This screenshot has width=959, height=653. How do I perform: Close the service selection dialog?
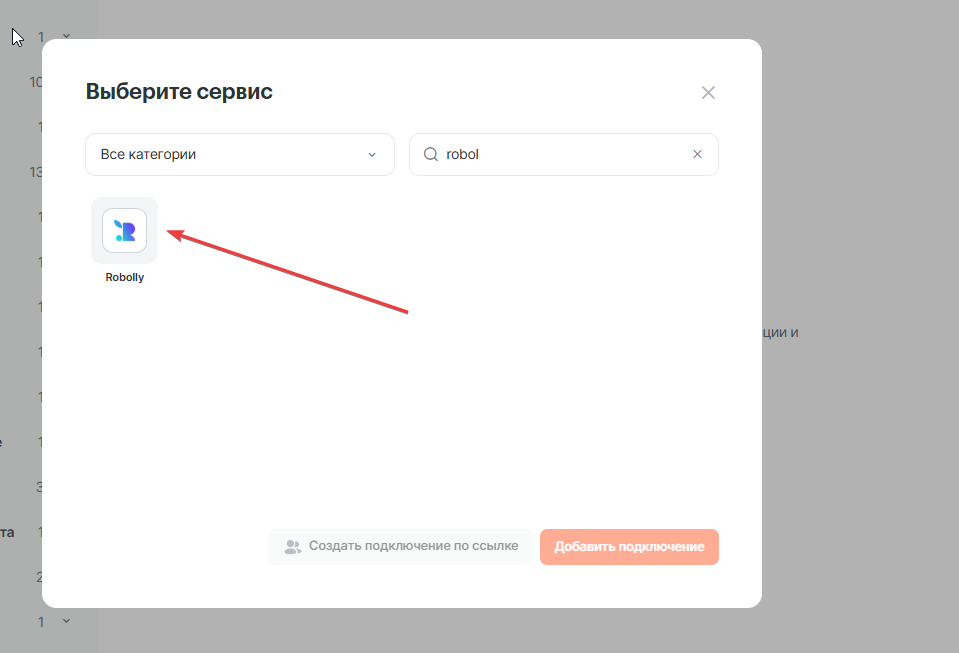708,93
